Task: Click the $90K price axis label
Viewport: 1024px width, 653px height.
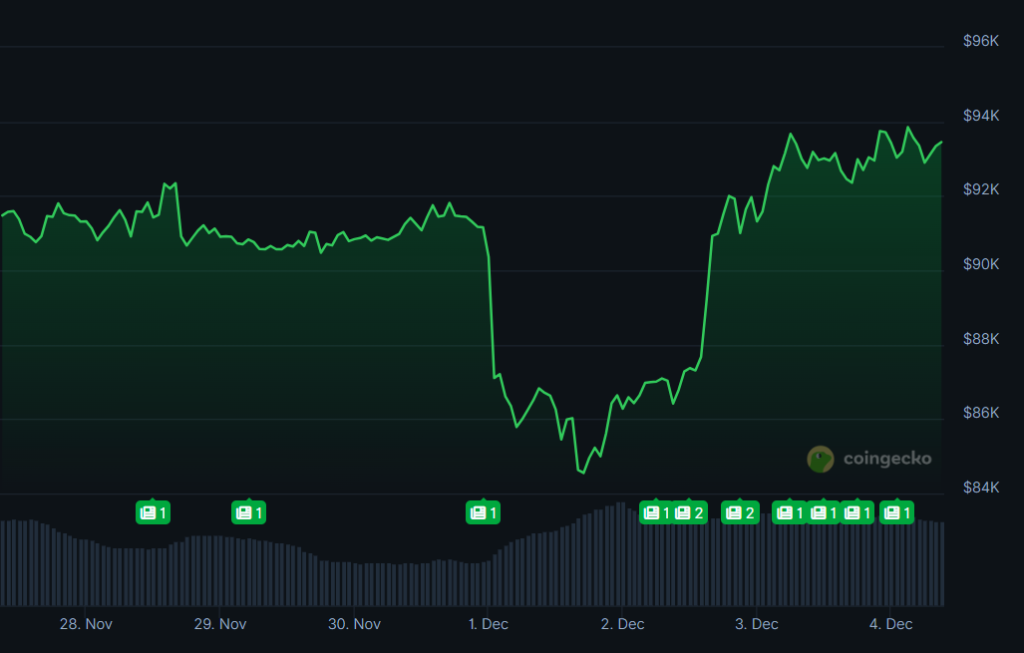Action: [981, 264]
